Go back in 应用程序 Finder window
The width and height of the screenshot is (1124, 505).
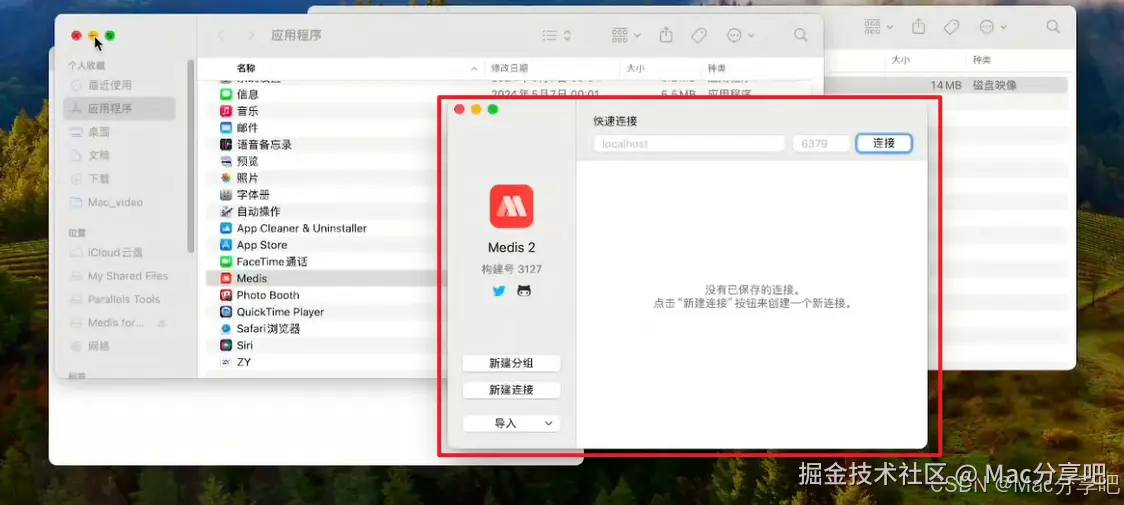tap(221, 35)
